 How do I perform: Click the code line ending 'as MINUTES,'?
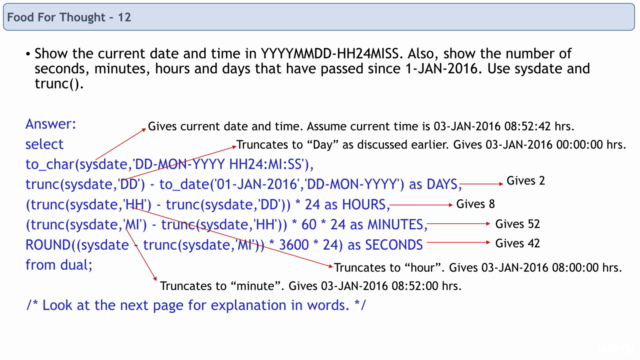click(x=226, y=224)
